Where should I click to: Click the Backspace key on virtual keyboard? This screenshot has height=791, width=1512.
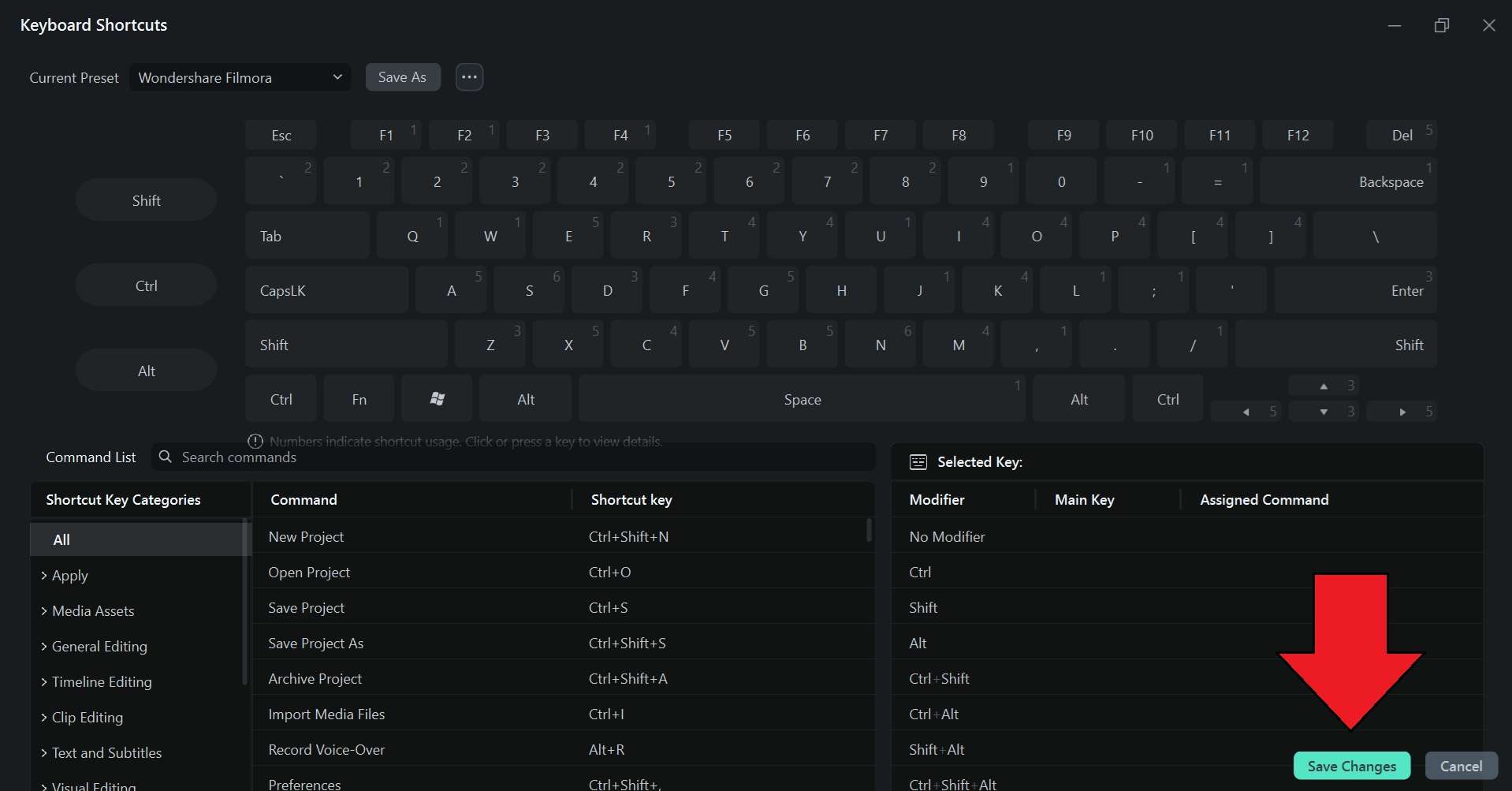point(1348,181)
